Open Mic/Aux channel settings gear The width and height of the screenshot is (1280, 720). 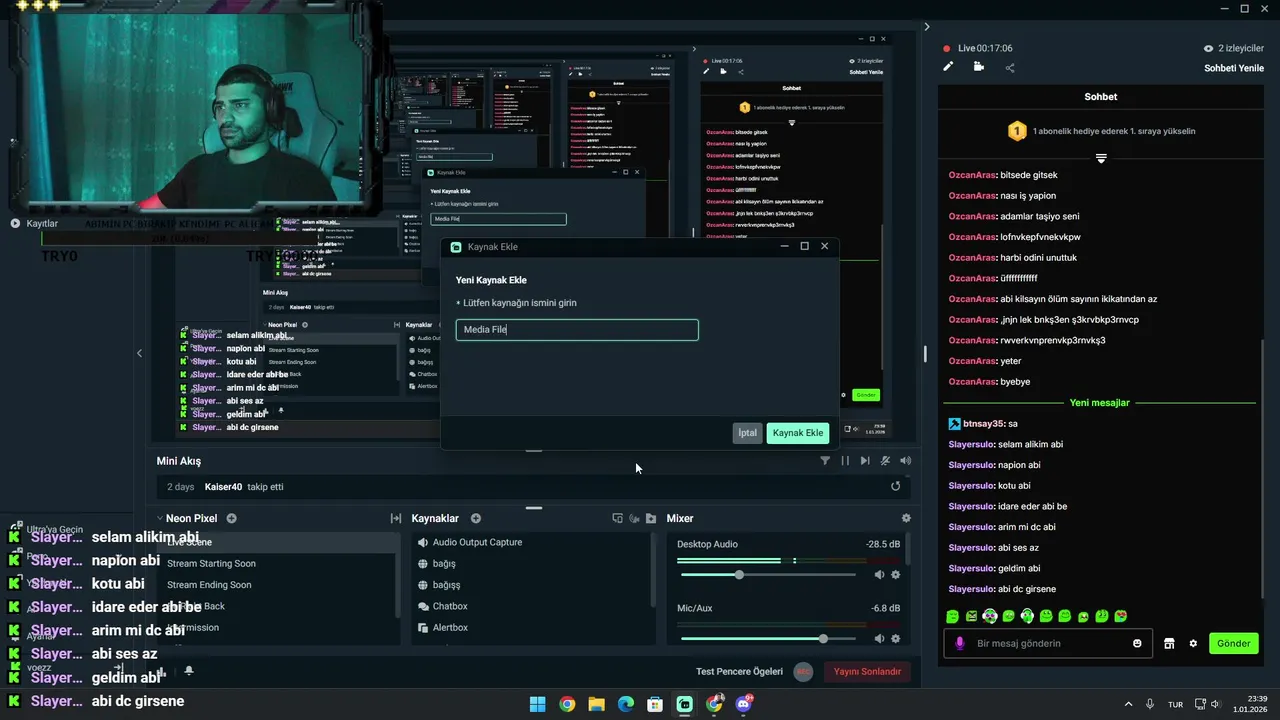click(x=895, y=639)
